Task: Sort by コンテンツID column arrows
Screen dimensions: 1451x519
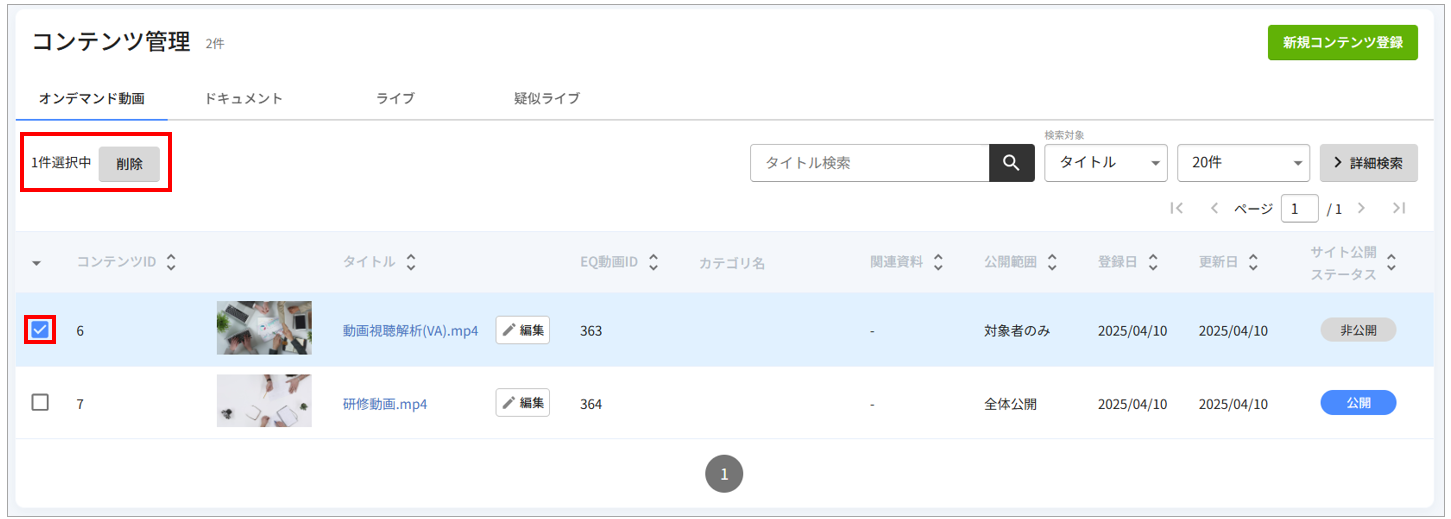Action: [x=171, y=262]
